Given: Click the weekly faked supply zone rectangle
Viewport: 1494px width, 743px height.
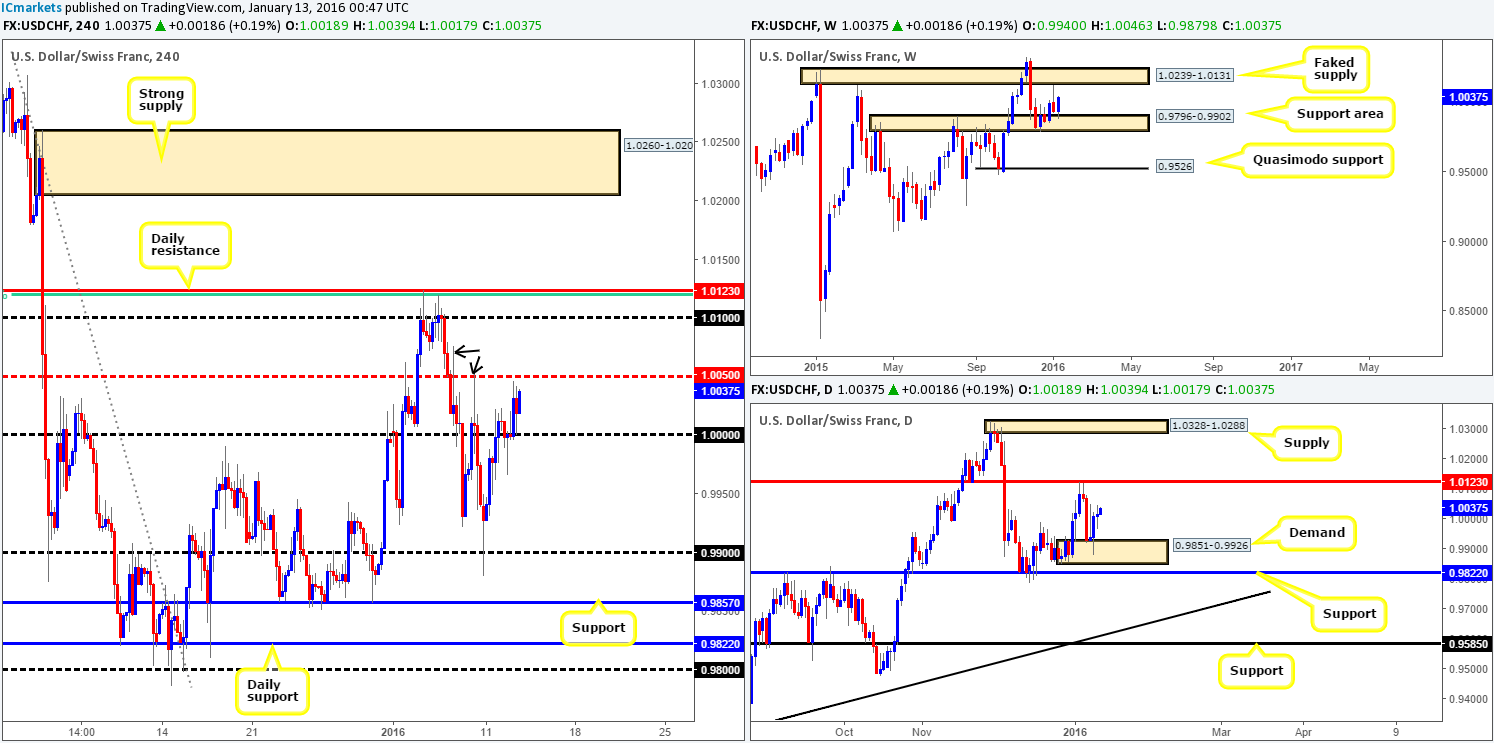Looking at the screenshot, I should click(x=974, y=75).
